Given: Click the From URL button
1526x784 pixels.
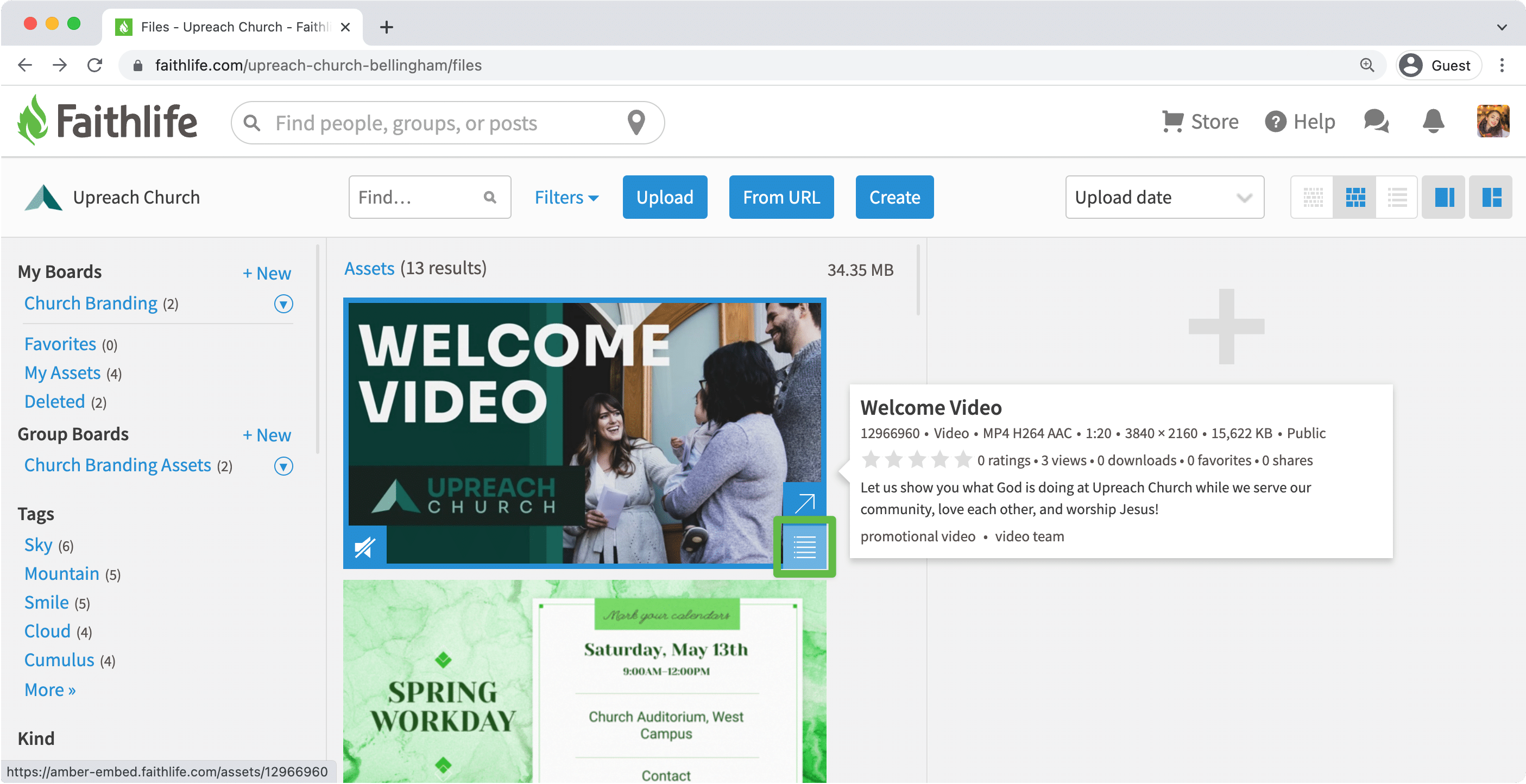Looking at the screenshot, I should (781, 197).
